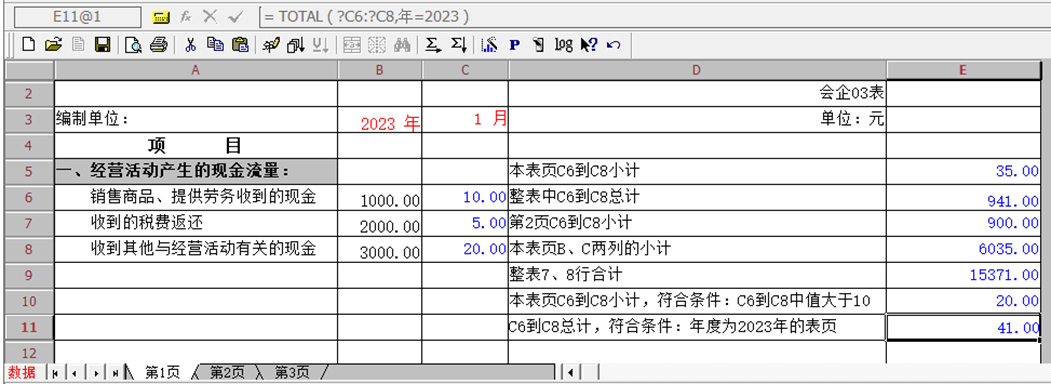Select row header 8

tap(29, 249)
